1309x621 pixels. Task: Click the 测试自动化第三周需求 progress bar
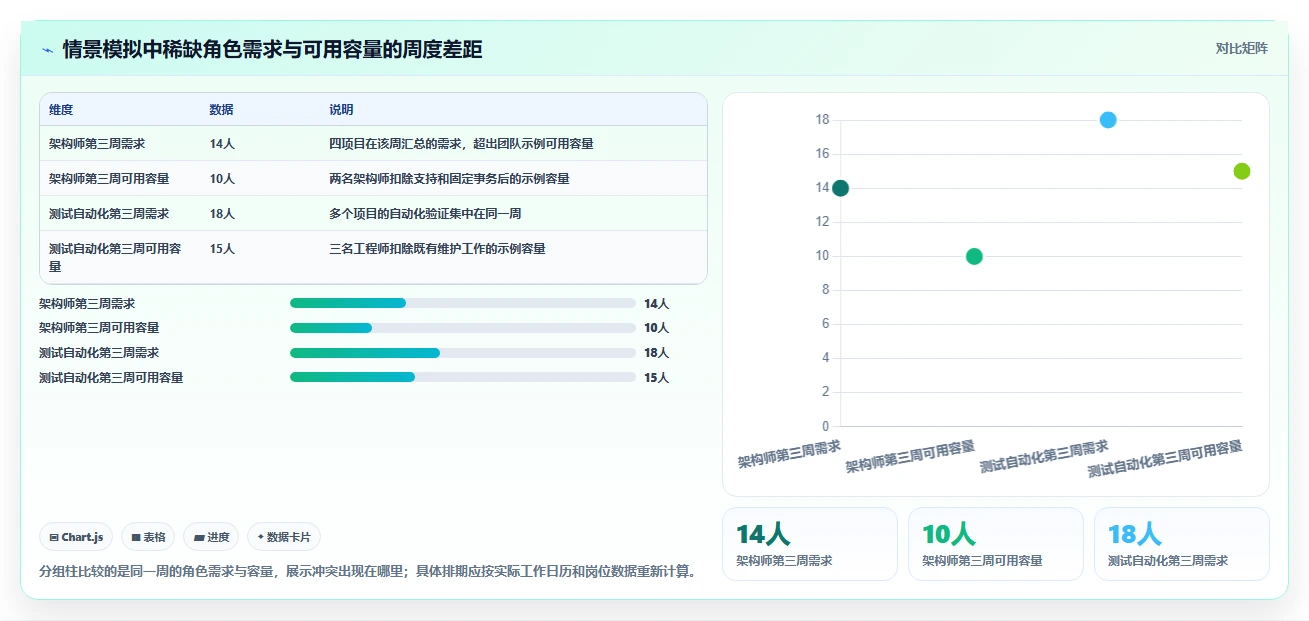[x=462, y=353]
